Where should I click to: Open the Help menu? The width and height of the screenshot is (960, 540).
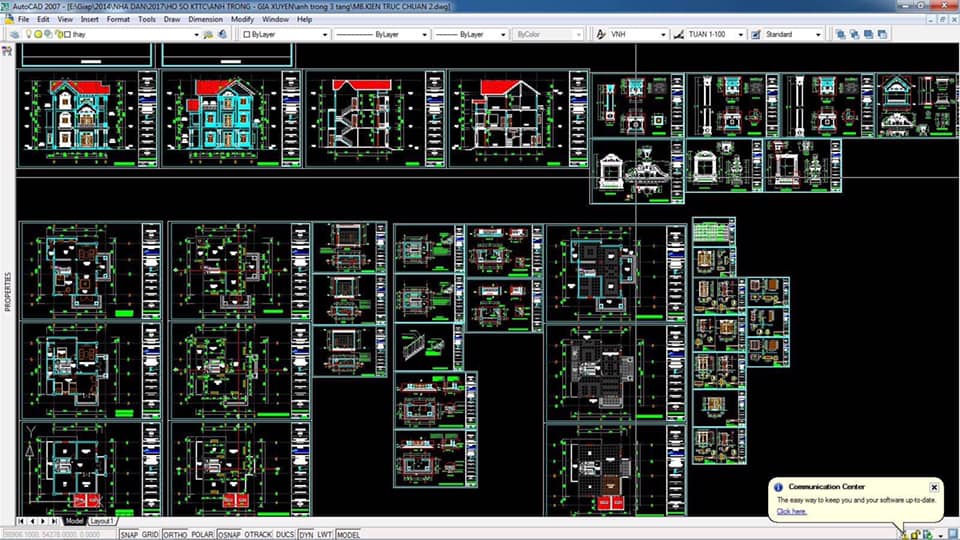click(304, 20)
